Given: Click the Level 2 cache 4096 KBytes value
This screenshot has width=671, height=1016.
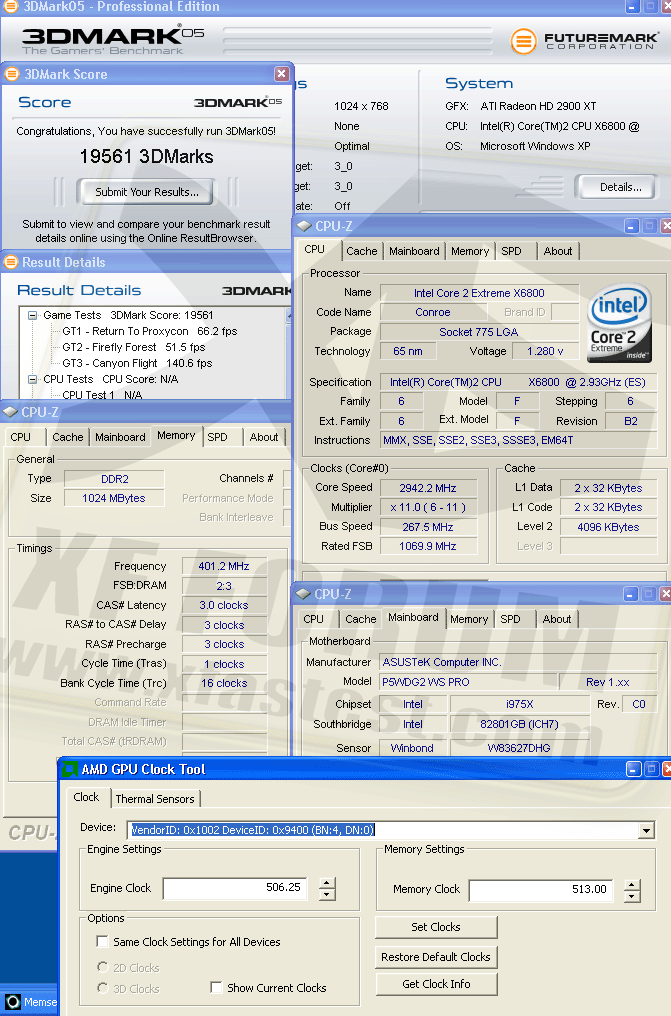Looking at the screenshot, I should pyautogui.click(x=608, y=527).
